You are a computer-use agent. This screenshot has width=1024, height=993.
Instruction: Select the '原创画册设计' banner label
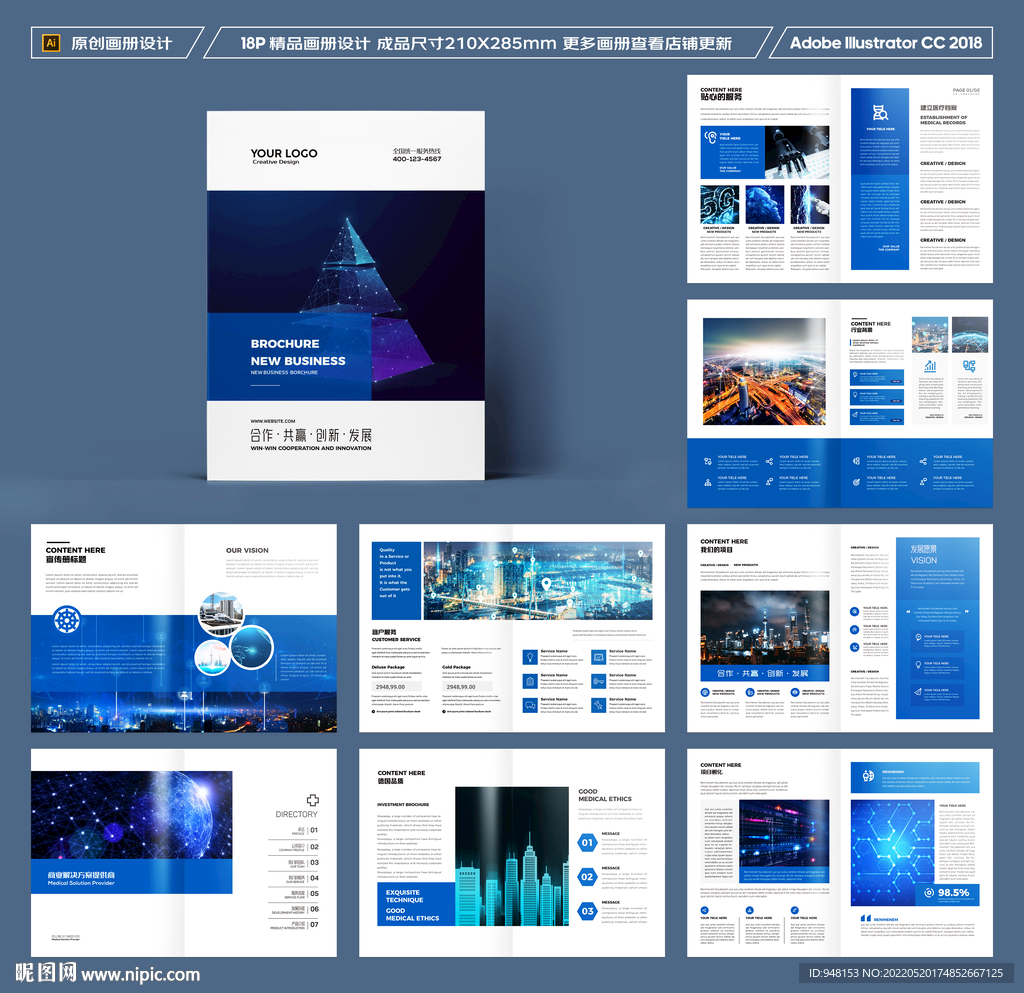coord(122,43)
